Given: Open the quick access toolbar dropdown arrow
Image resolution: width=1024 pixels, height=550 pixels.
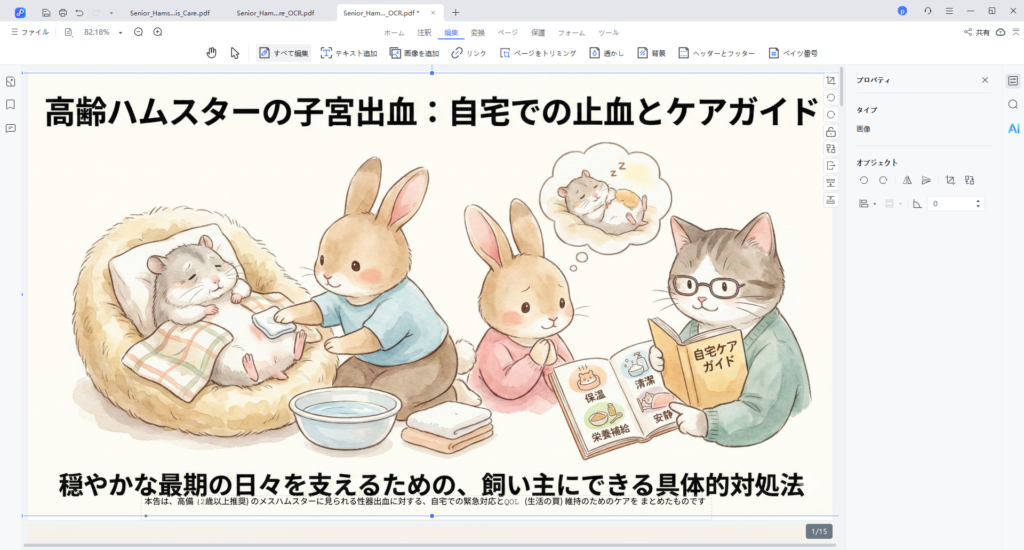Looking at the screenshot, I should click(111, 12).
